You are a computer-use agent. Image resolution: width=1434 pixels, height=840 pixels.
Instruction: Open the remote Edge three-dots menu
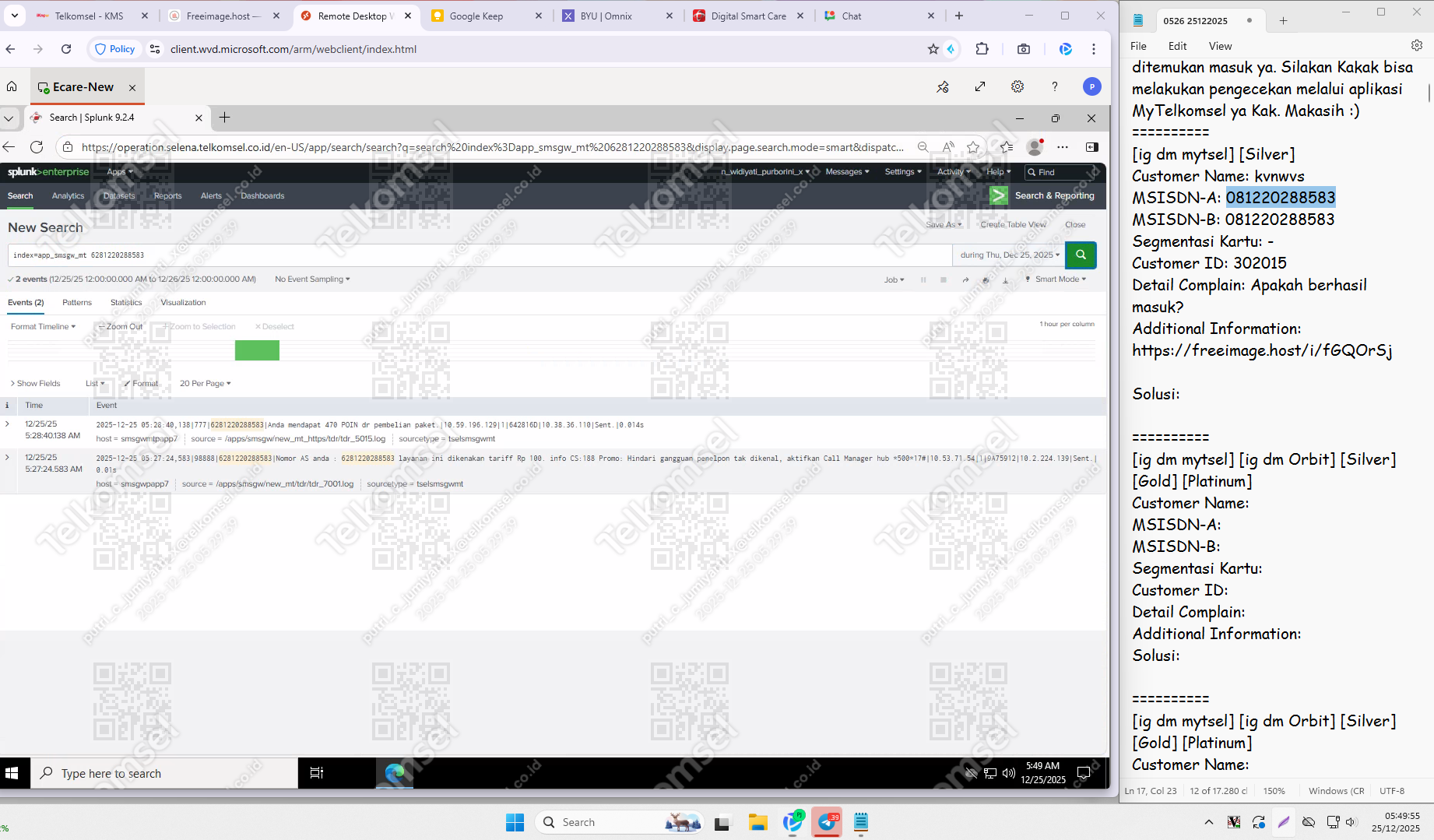pos(1063,147)
